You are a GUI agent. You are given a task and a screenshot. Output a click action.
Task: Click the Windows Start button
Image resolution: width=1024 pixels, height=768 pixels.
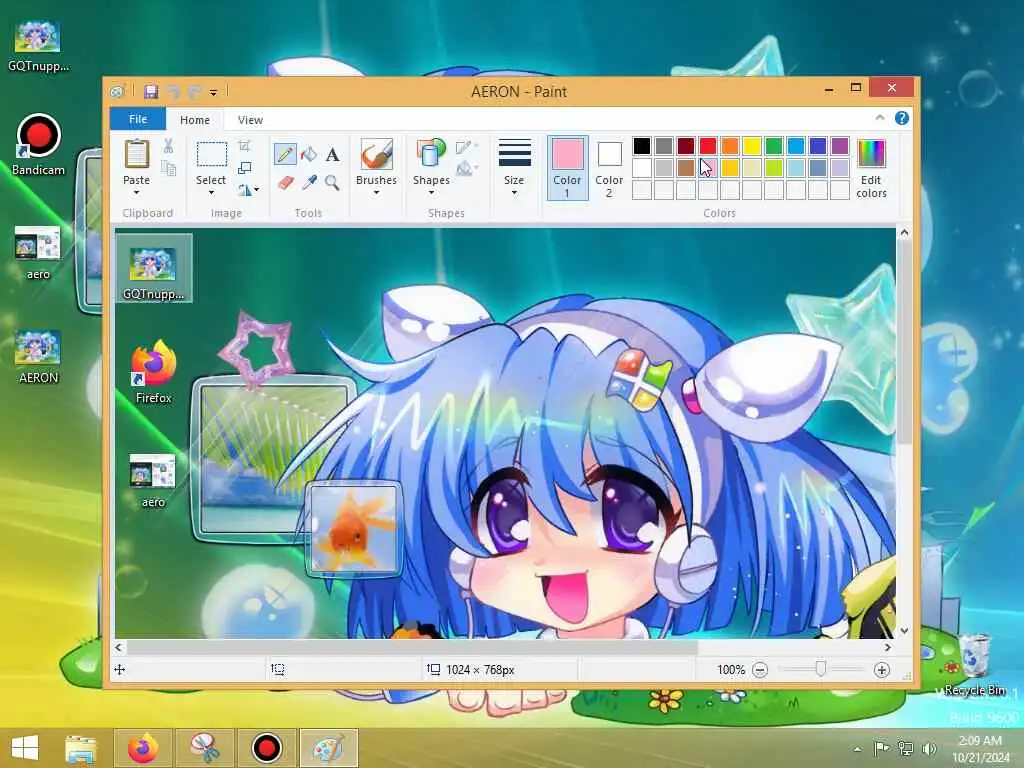pos(25,748)
